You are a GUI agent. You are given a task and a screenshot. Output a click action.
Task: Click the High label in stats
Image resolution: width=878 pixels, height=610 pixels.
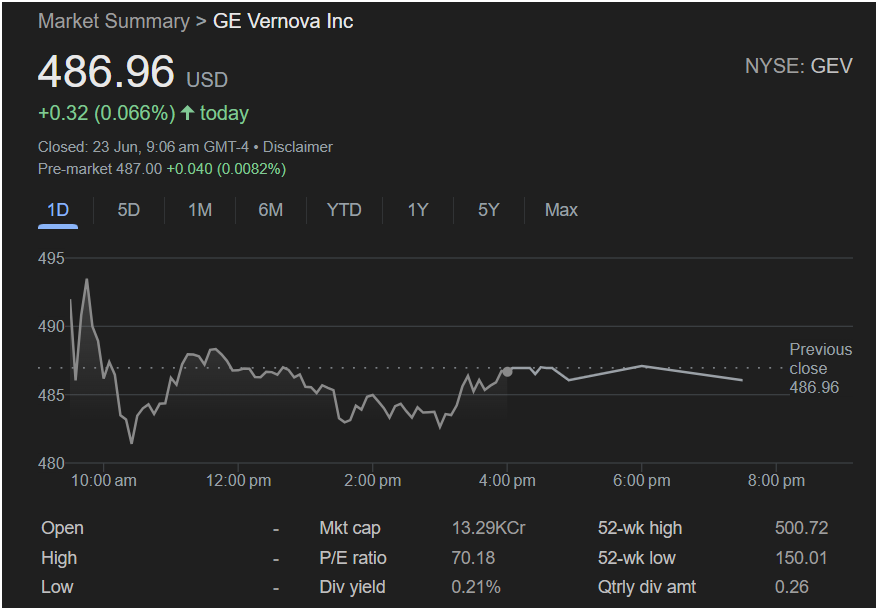point(59,558)
